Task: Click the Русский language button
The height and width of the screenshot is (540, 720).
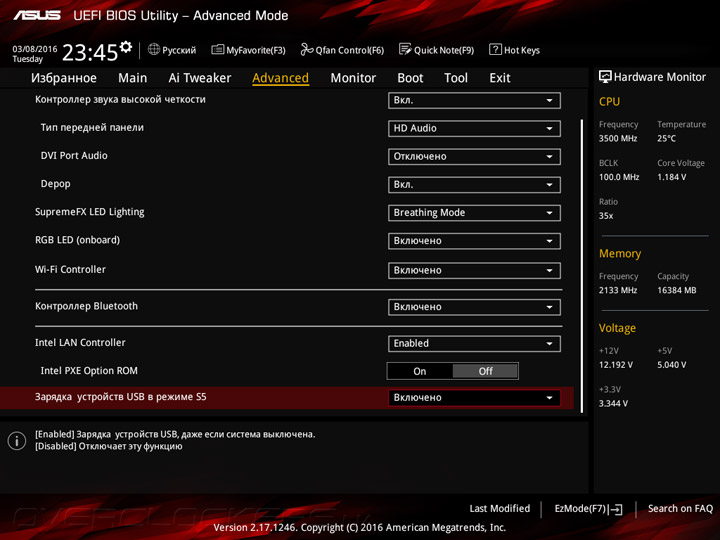Action: [x=172, y=50]
